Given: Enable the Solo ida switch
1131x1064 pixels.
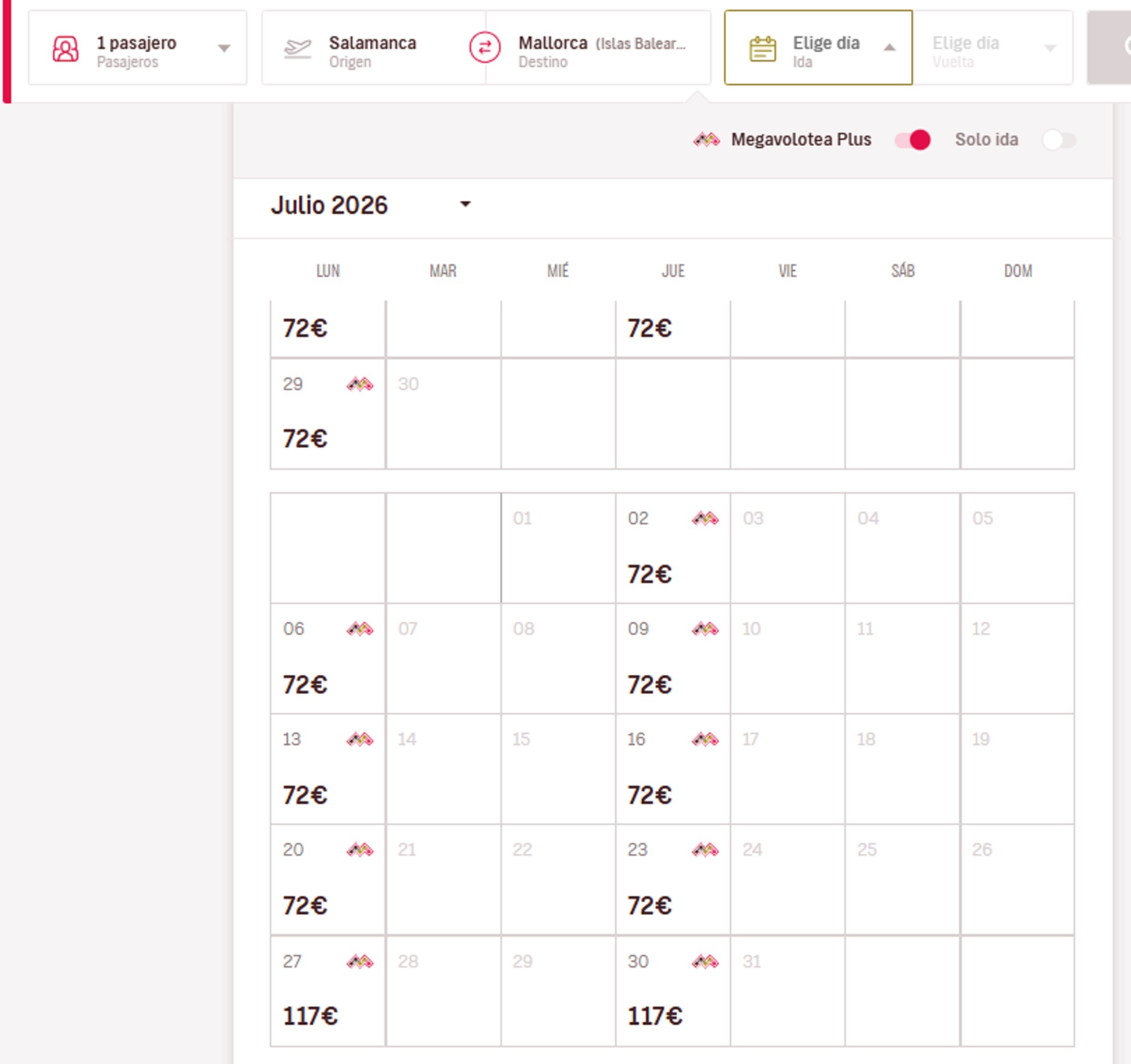Looking at the screenshot, I should [1058, 140].
